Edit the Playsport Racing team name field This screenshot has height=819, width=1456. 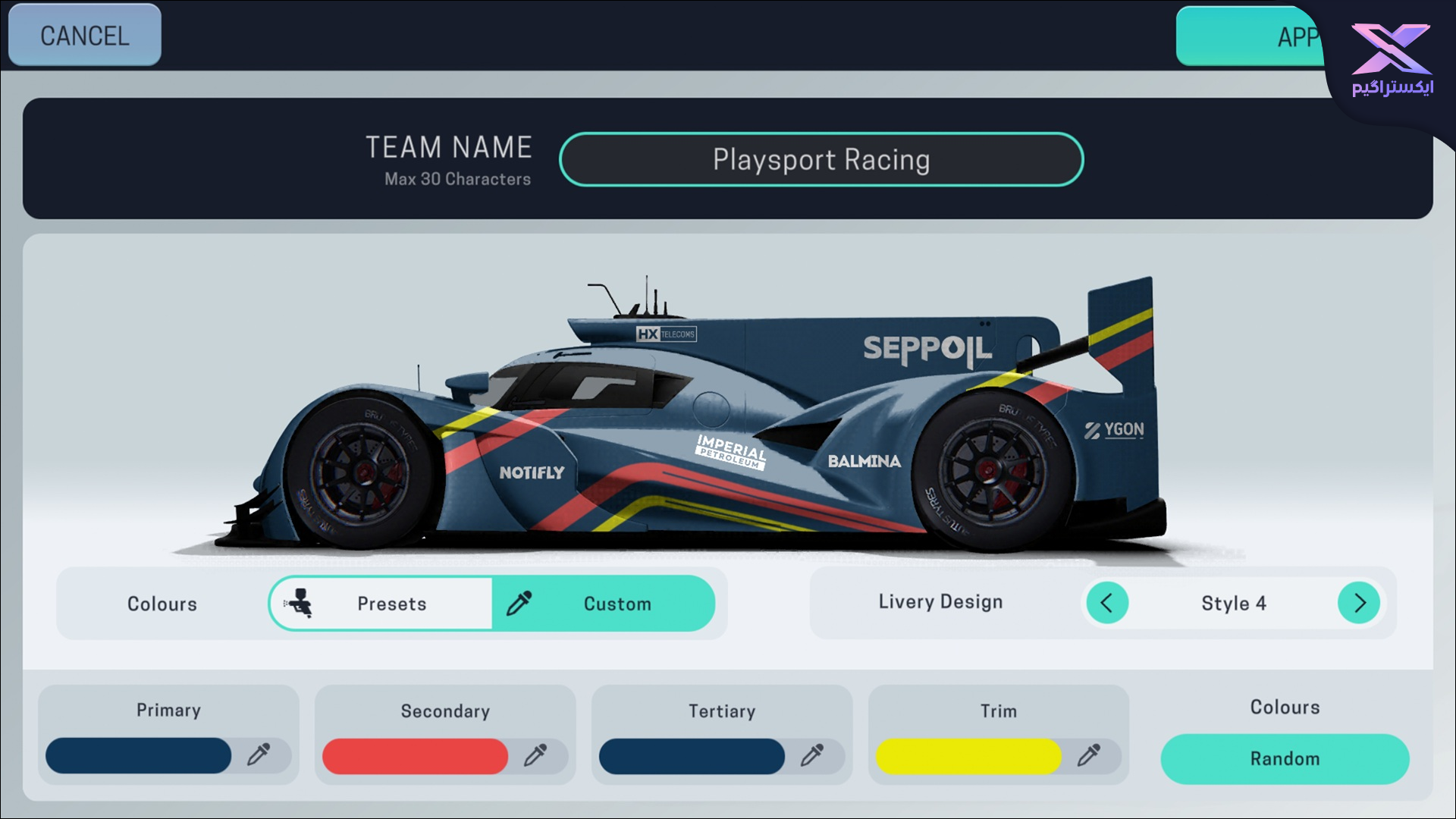click(x=819, y=159)
